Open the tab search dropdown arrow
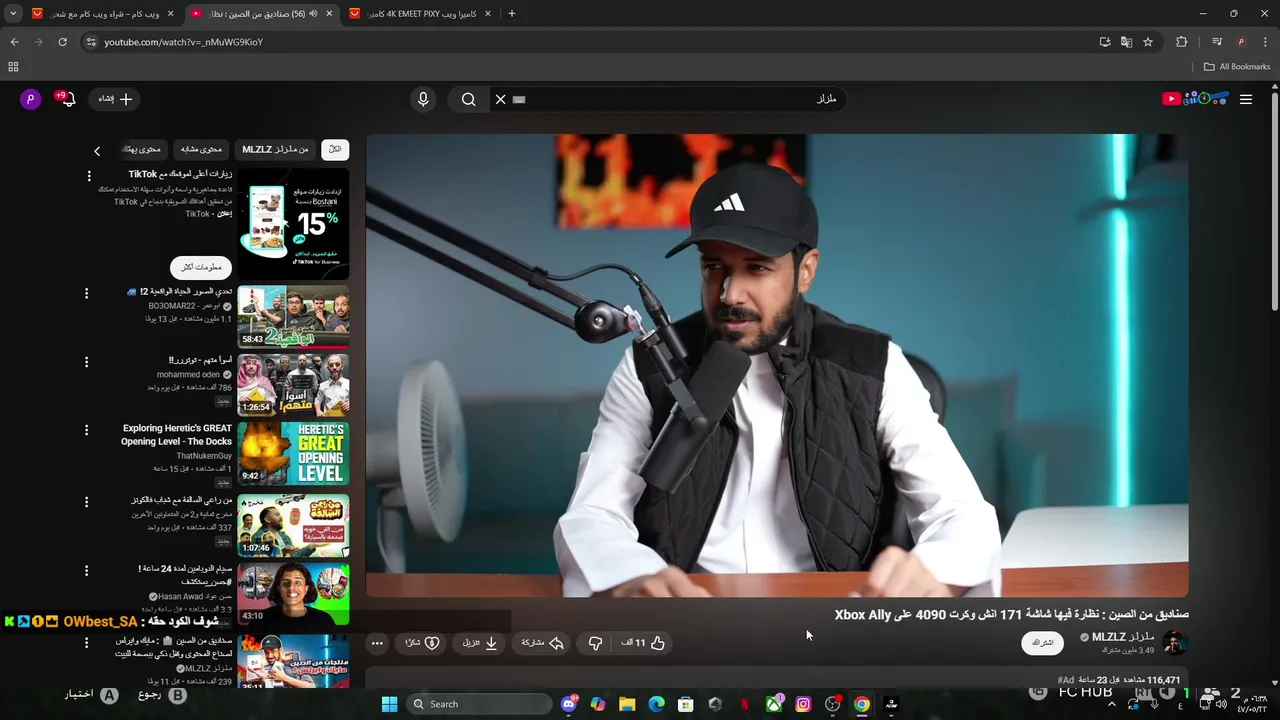 click(13, 14)
